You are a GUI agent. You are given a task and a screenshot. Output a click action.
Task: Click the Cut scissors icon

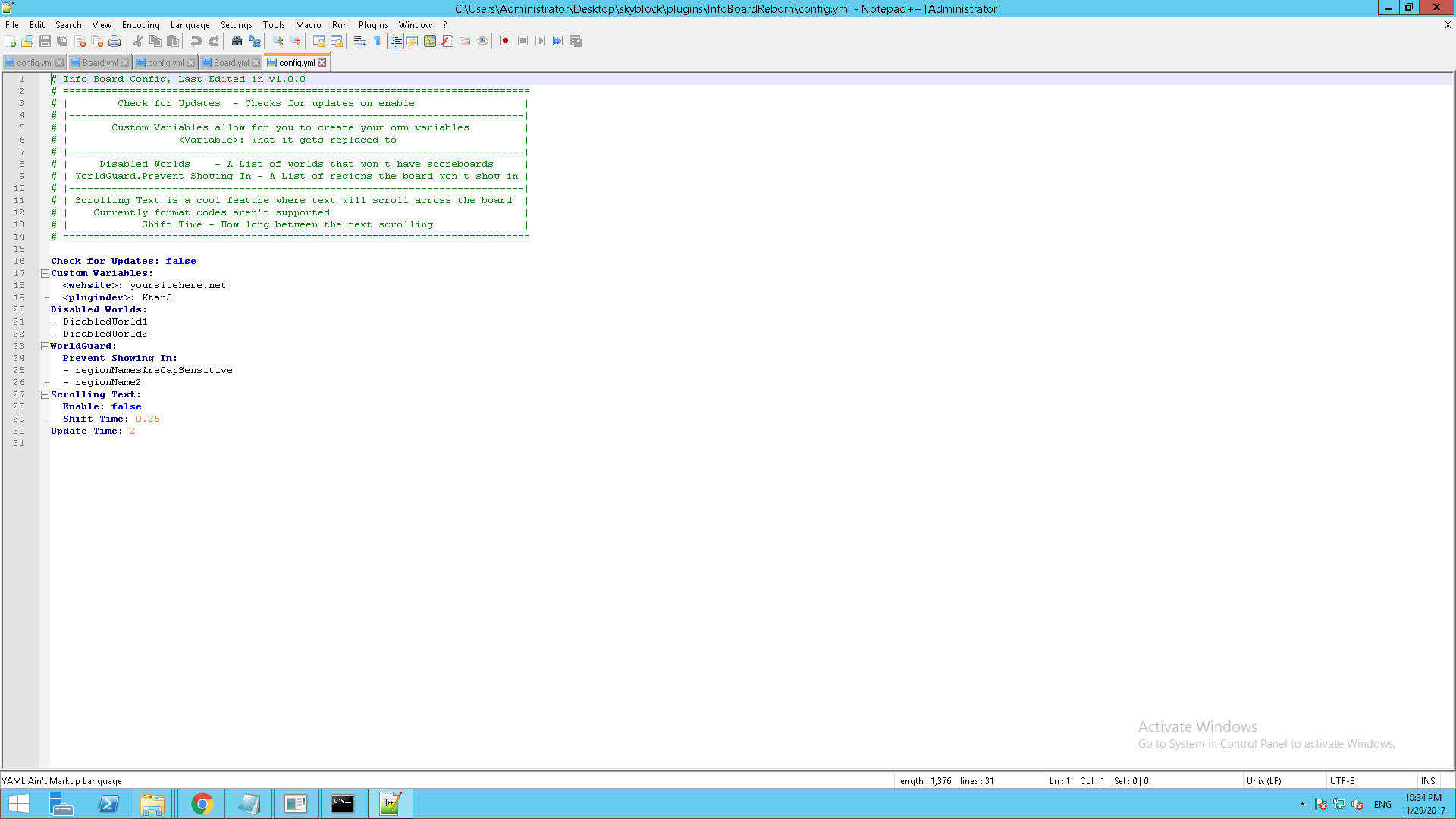tap(138, 41)
